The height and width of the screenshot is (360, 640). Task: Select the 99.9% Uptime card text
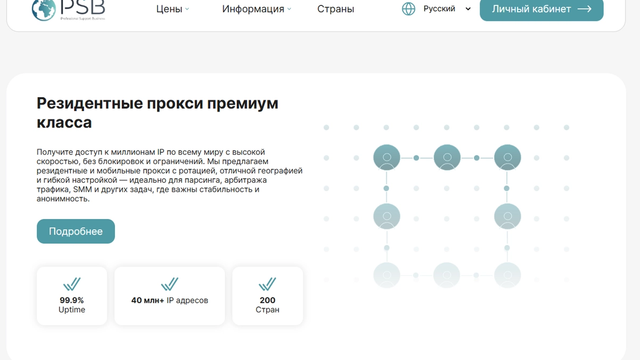pos(72,305)
